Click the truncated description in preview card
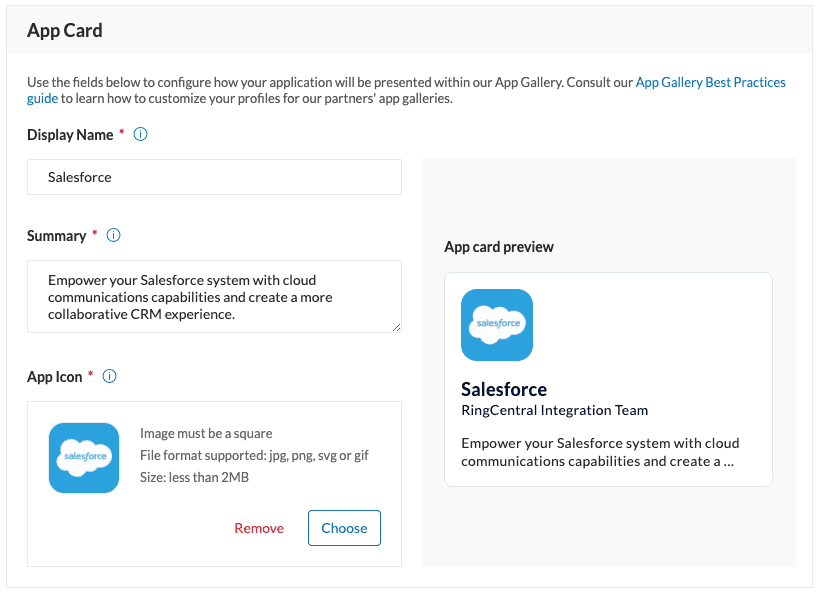The width and height of the screenshot is (820, 595). [x=600, y=452]
